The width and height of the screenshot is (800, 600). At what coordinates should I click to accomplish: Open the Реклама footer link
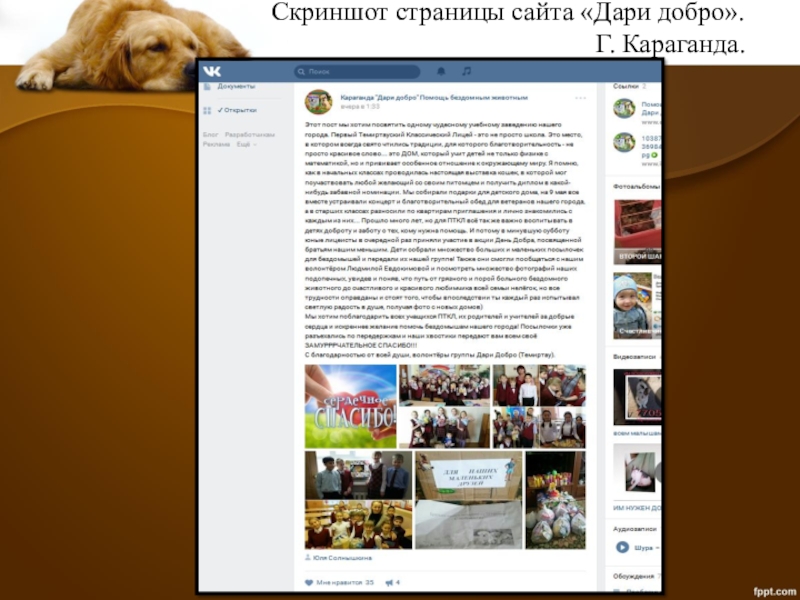(216, 144)
